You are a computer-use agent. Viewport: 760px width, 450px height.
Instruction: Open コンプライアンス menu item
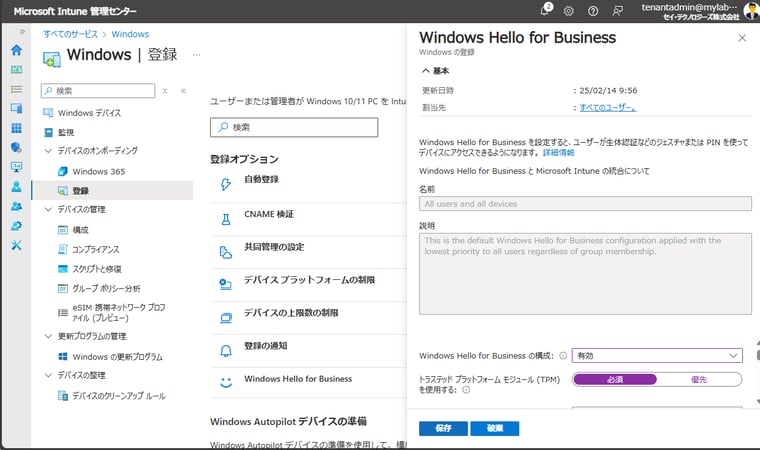pyautogui.click(x=95, y=249)
